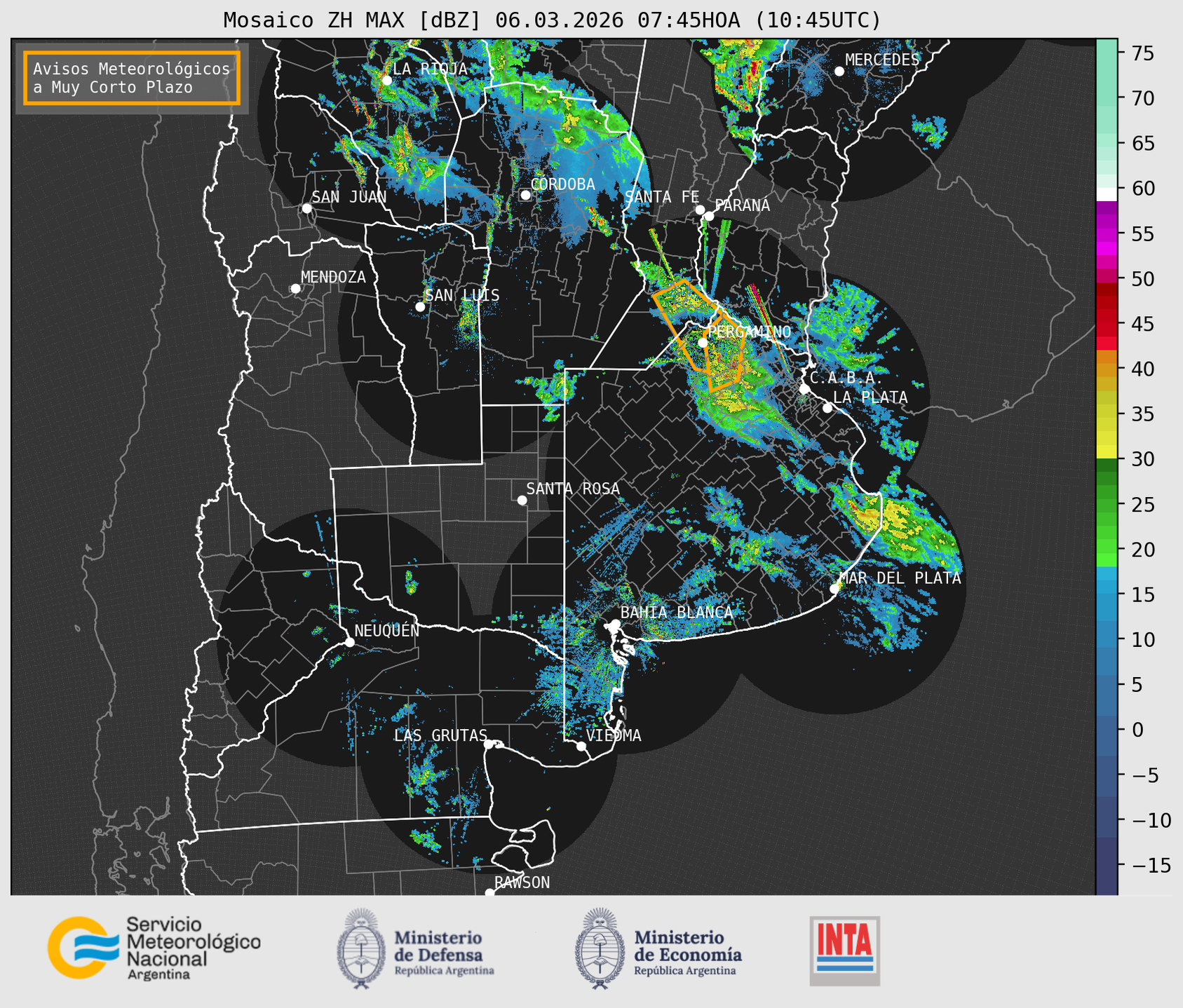Select the Santa Rosa city marker dot
Viewport: 1183px width, 1008px height.
point(522,500)
